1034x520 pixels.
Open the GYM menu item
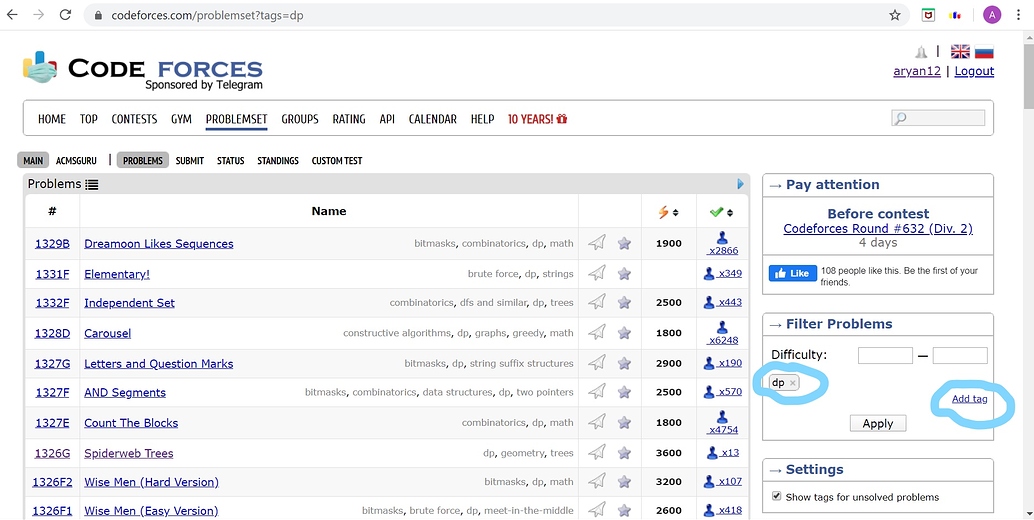pyautogui.click(x=181, y=119)
